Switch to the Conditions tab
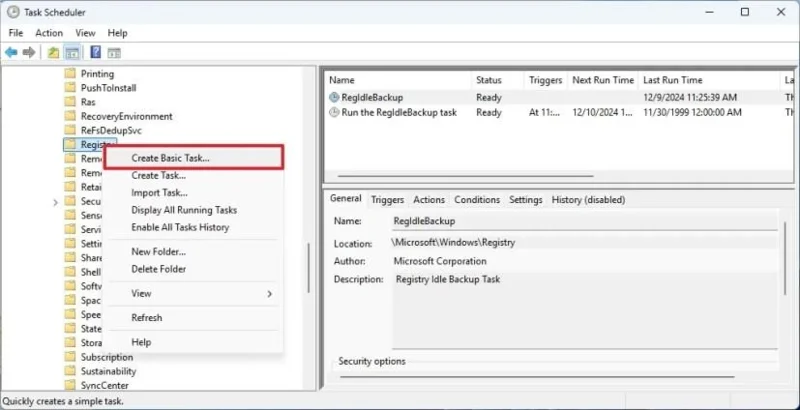 click(x=477, y=200)
